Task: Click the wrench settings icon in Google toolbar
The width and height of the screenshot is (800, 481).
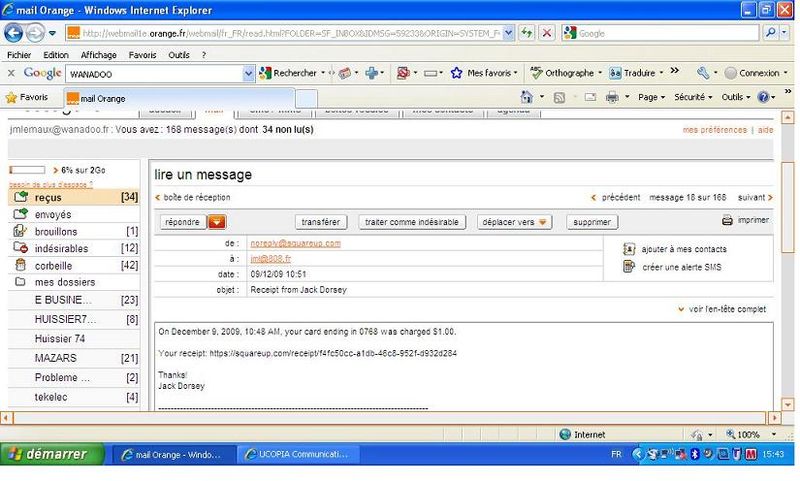Action: (703, 73)
